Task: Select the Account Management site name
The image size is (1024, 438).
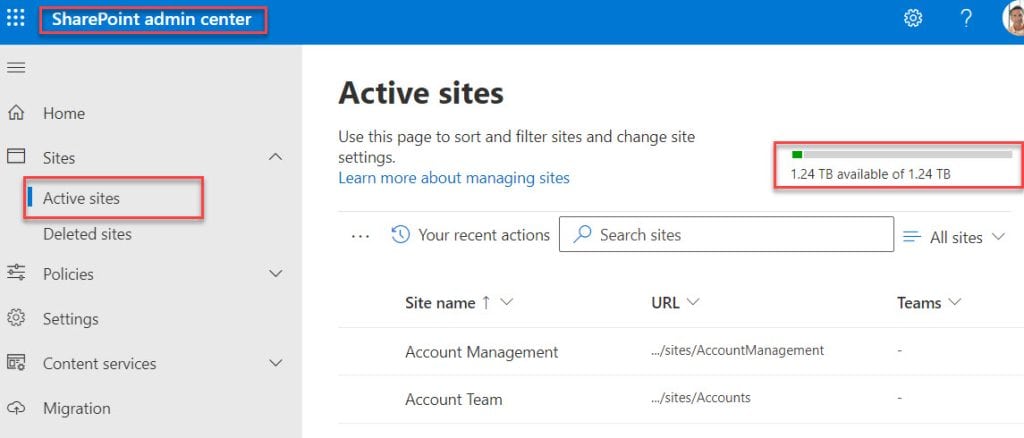Action: [481, 352]
